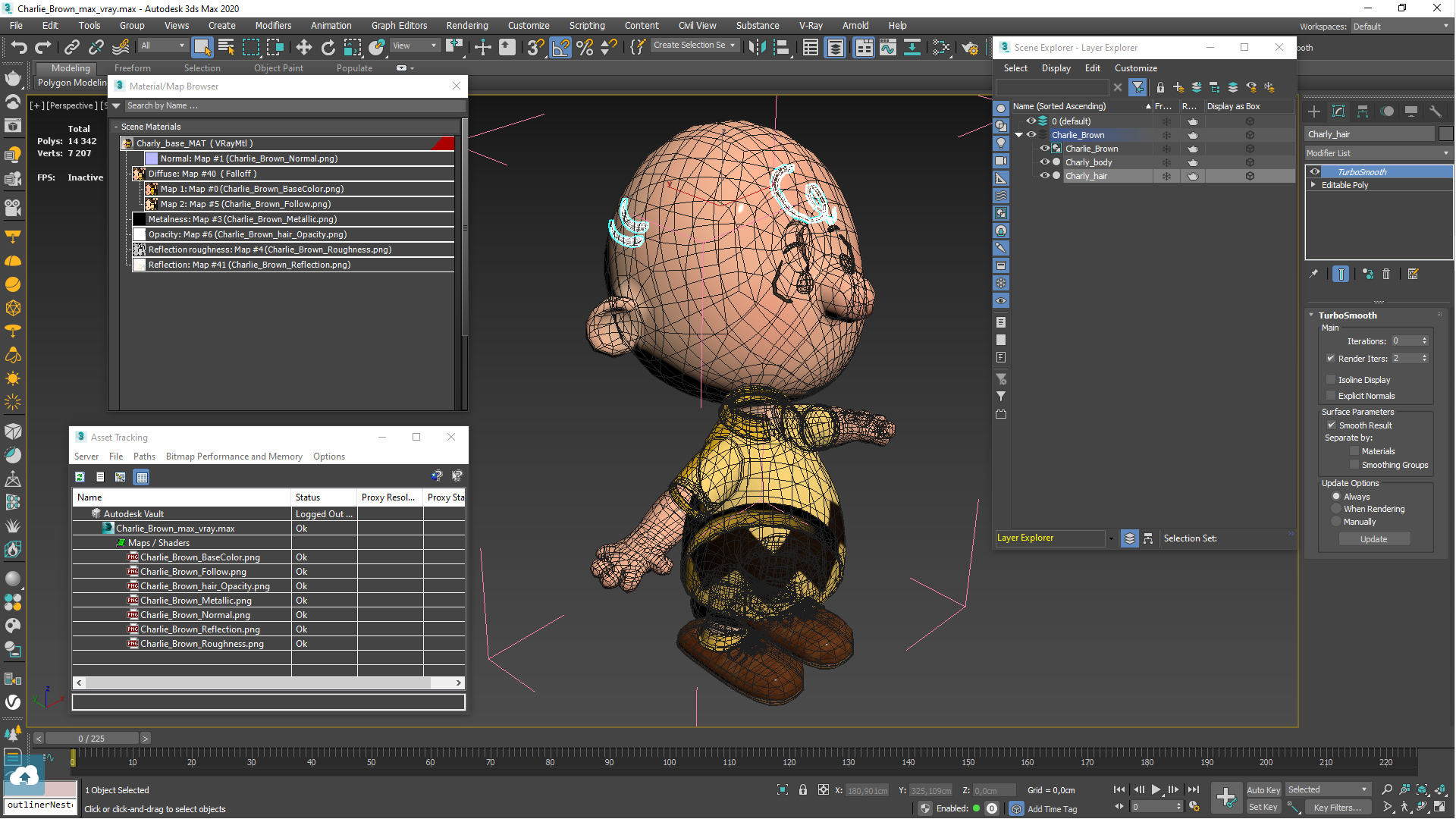This screenshot has width=1456, height=819.
Task: Open Customize menu in Scene Explorer
Action: point(1135,68)
